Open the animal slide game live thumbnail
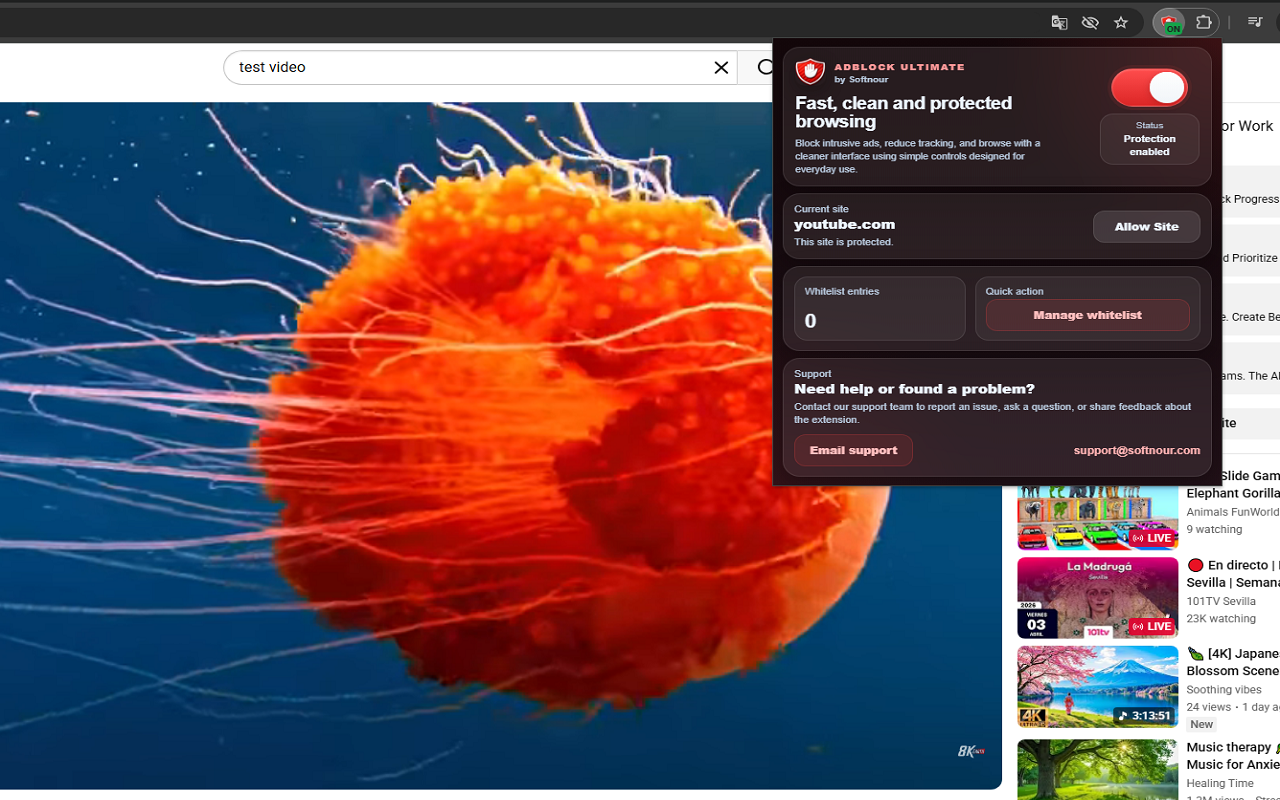Image resolution: width=1280 pixels, height=800 pixels. point(1097,517)
